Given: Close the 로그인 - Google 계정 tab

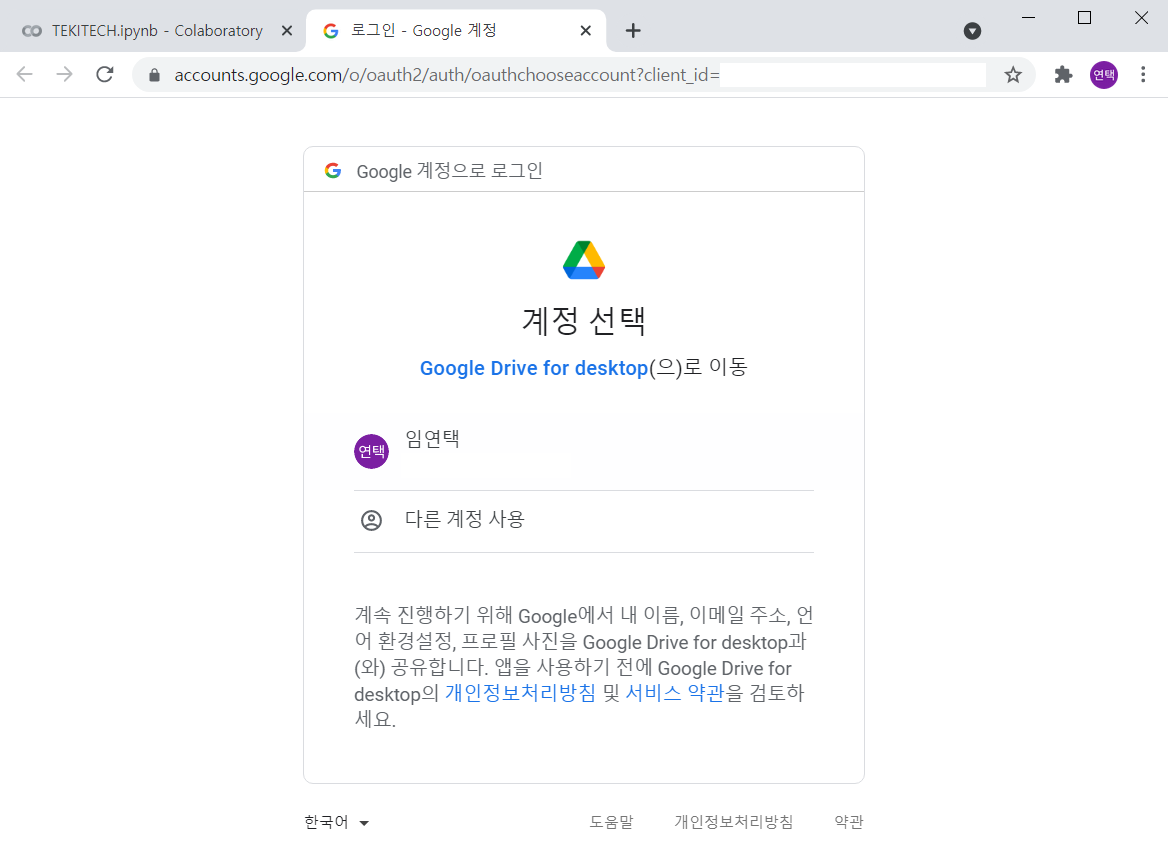Looking at the screenshot, I should 585,31.
